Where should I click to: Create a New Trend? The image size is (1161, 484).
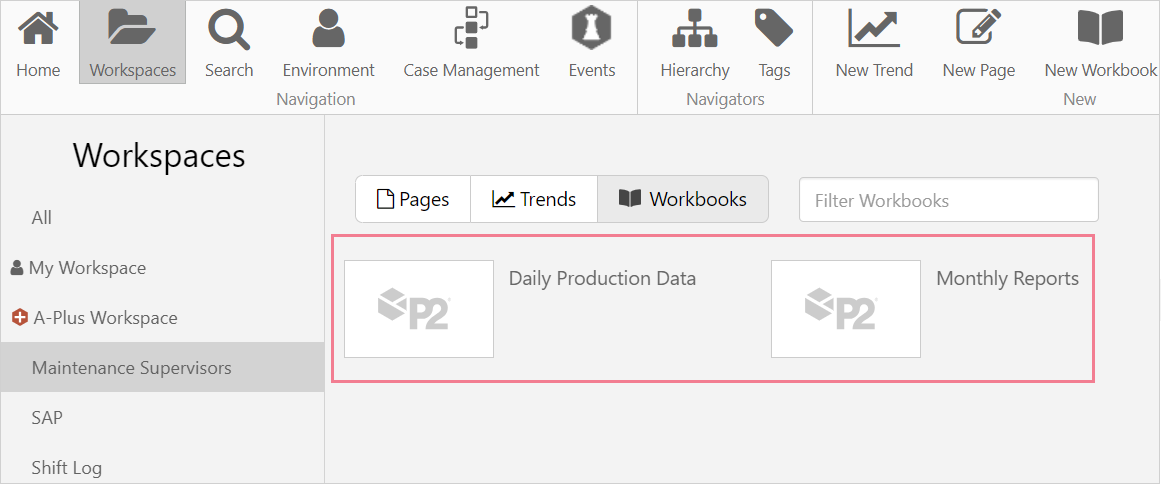coord(874,28)
